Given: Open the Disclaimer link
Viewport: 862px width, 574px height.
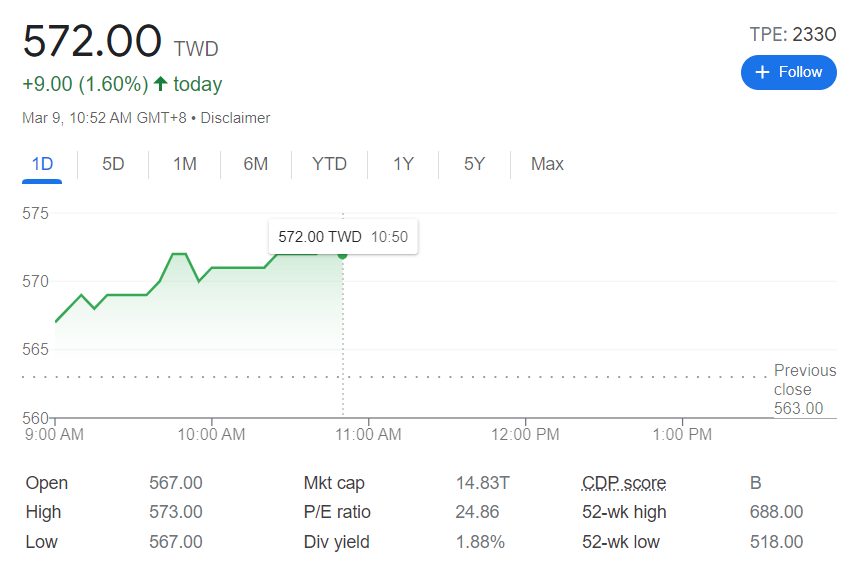Looking at the screenshot, I should (236, 118).
